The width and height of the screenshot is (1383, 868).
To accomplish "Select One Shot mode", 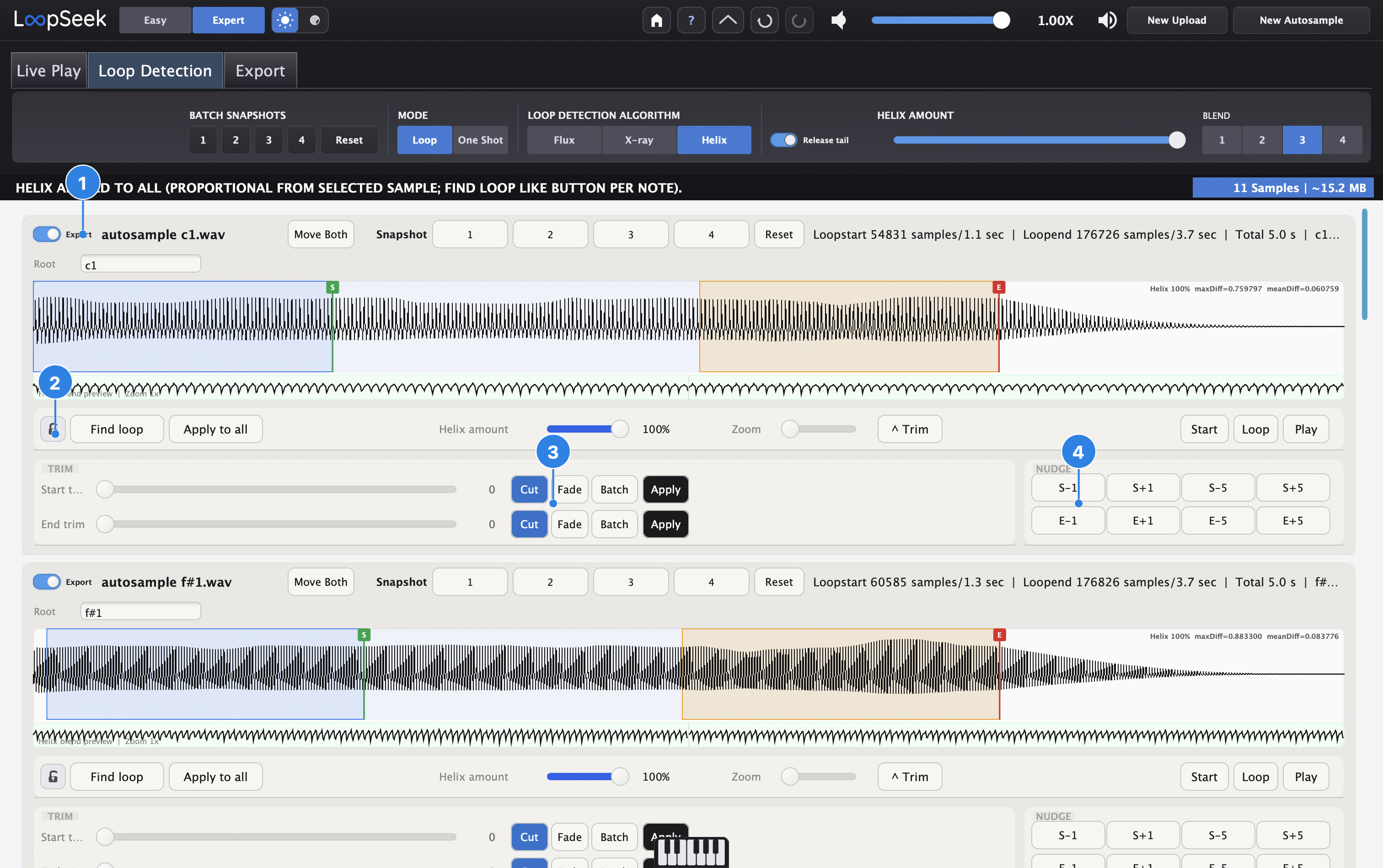I will click(x=480, y=140).
